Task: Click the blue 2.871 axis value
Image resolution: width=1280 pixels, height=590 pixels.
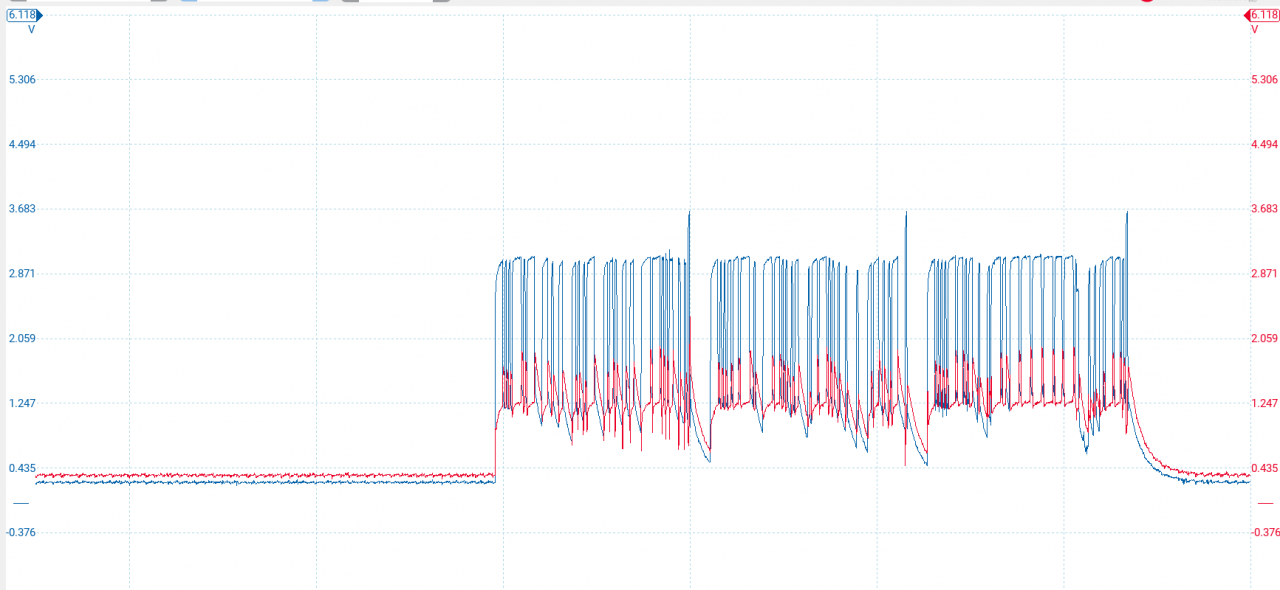Action: click(x=20, y=273)
